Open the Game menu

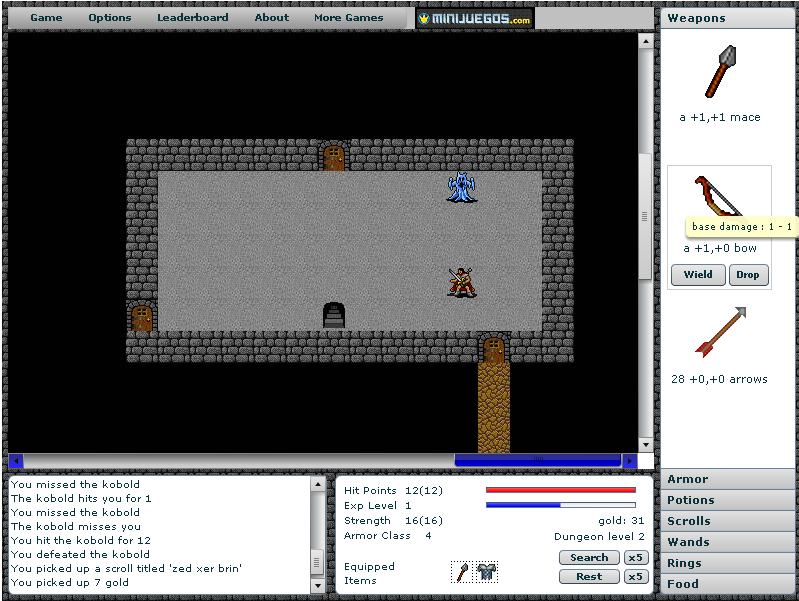pos(46,18)
